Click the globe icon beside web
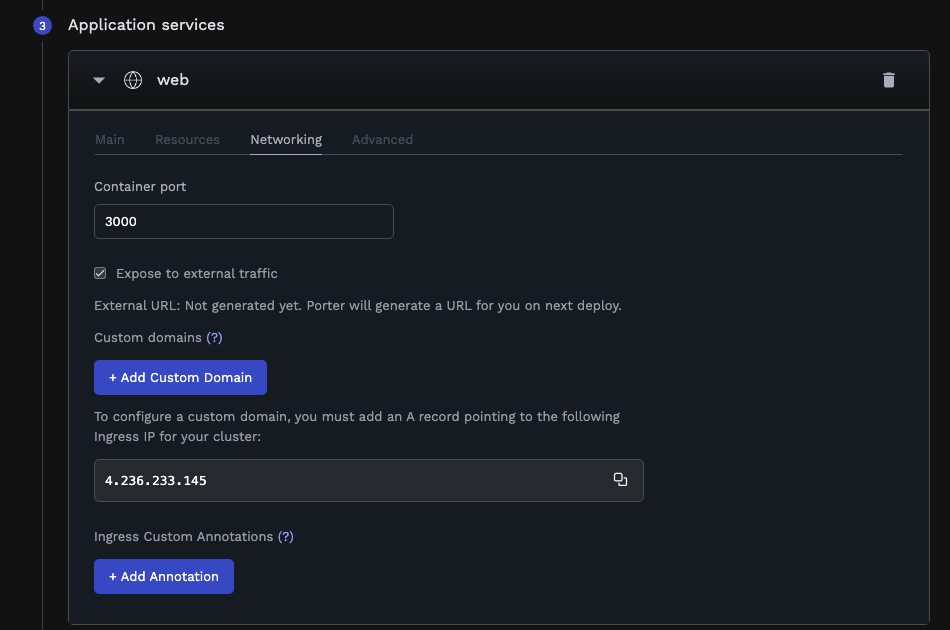950x630 pixels. click(133, 80)
